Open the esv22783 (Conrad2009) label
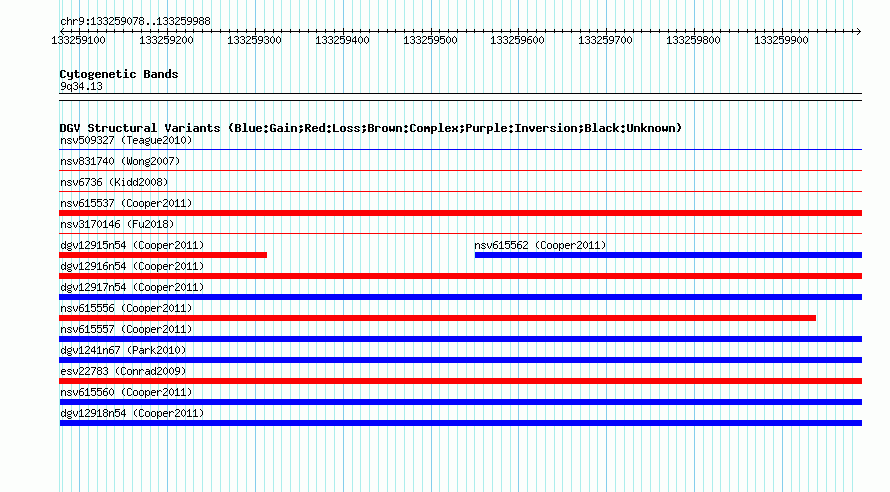The height and width of the screenshot is (492, 890). (123, 371)
